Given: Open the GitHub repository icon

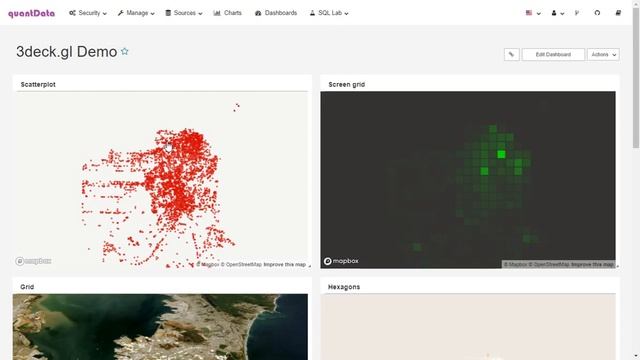Looking at the screenshot, I should (x=597, y=13).
